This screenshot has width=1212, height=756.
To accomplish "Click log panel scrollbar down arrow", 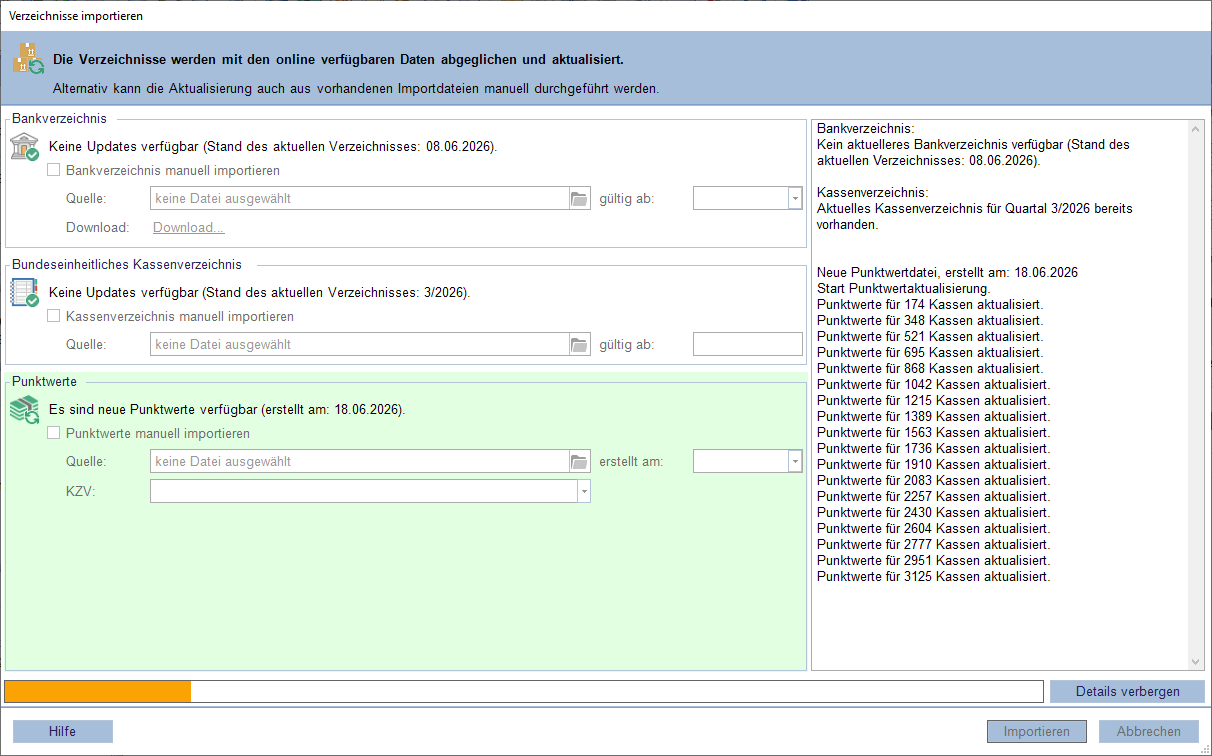I will click(x=1197, y=662).
